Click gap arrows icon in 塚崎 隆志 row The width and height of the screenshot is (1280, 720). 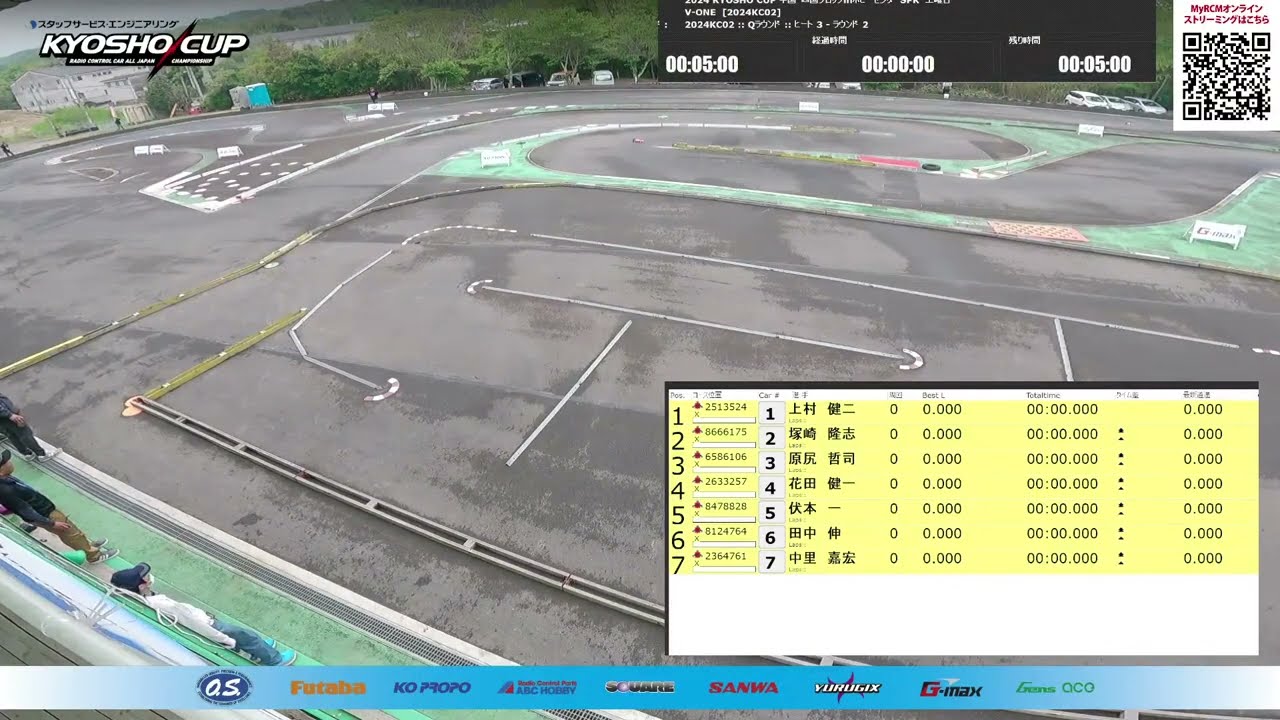coord(1121,434)
